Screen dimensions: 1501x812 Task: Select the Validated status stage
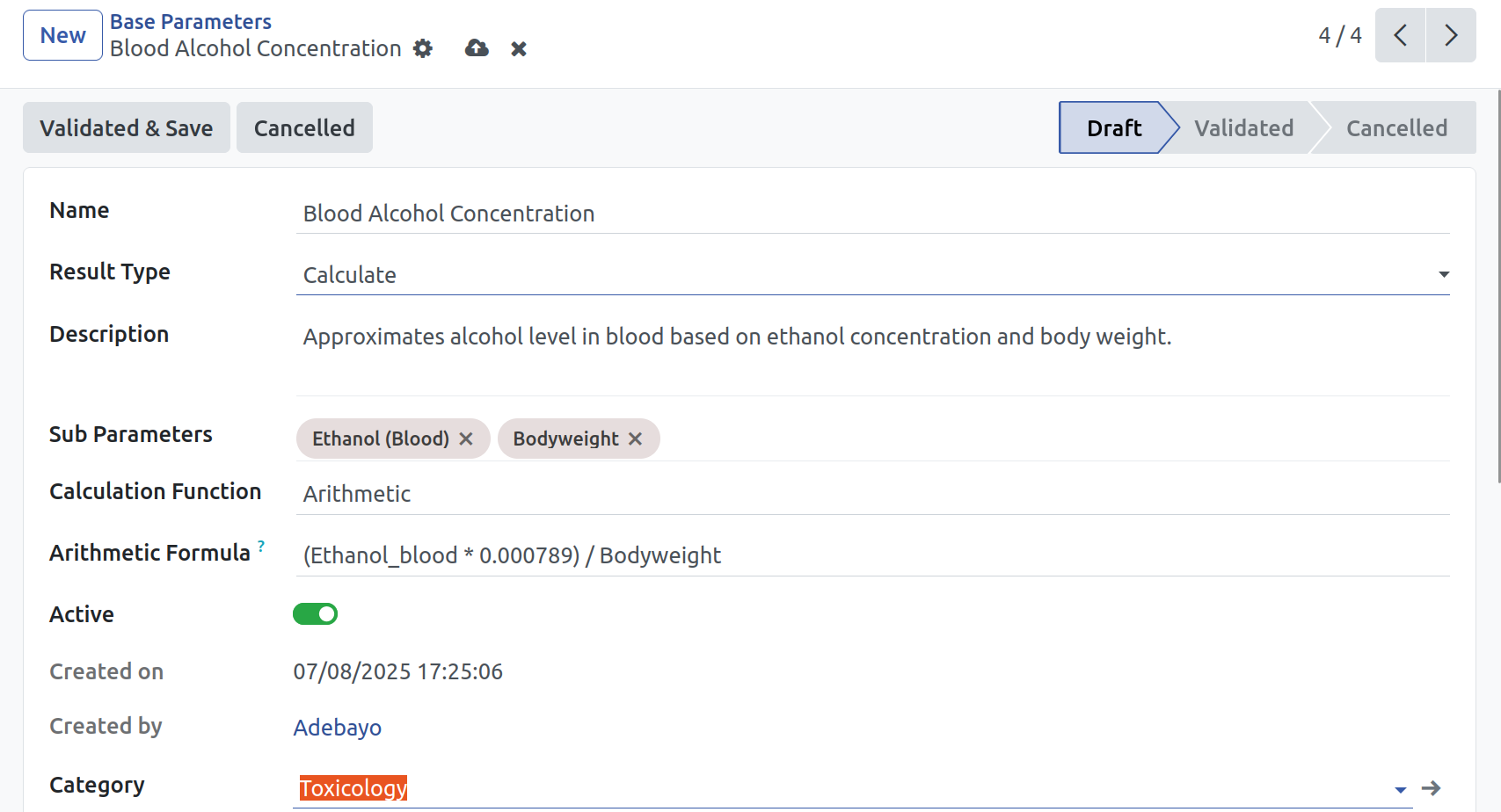tap(1243, 128)
